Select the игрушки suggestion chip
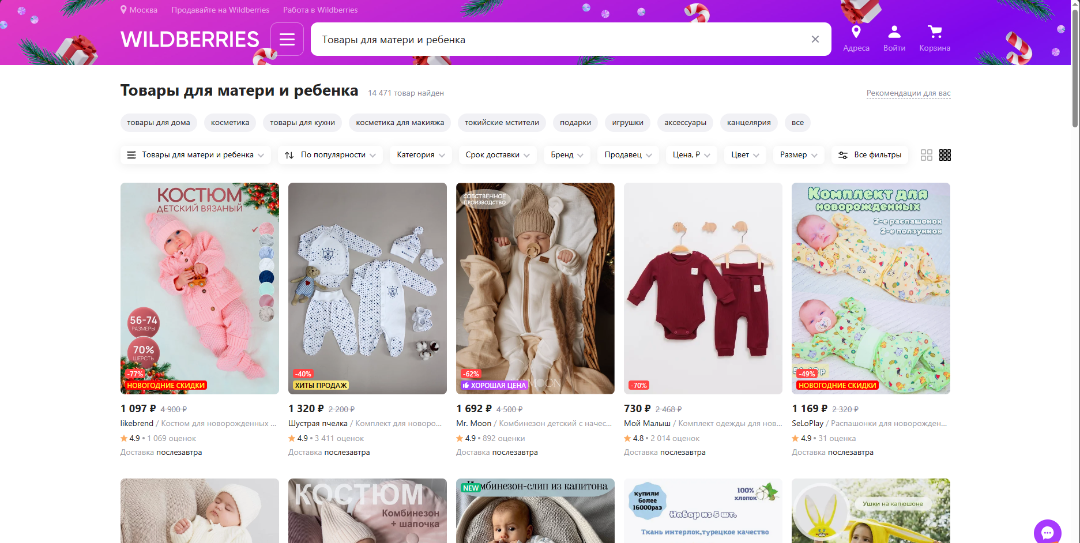The image size is (1080, 543). [627, 123]
